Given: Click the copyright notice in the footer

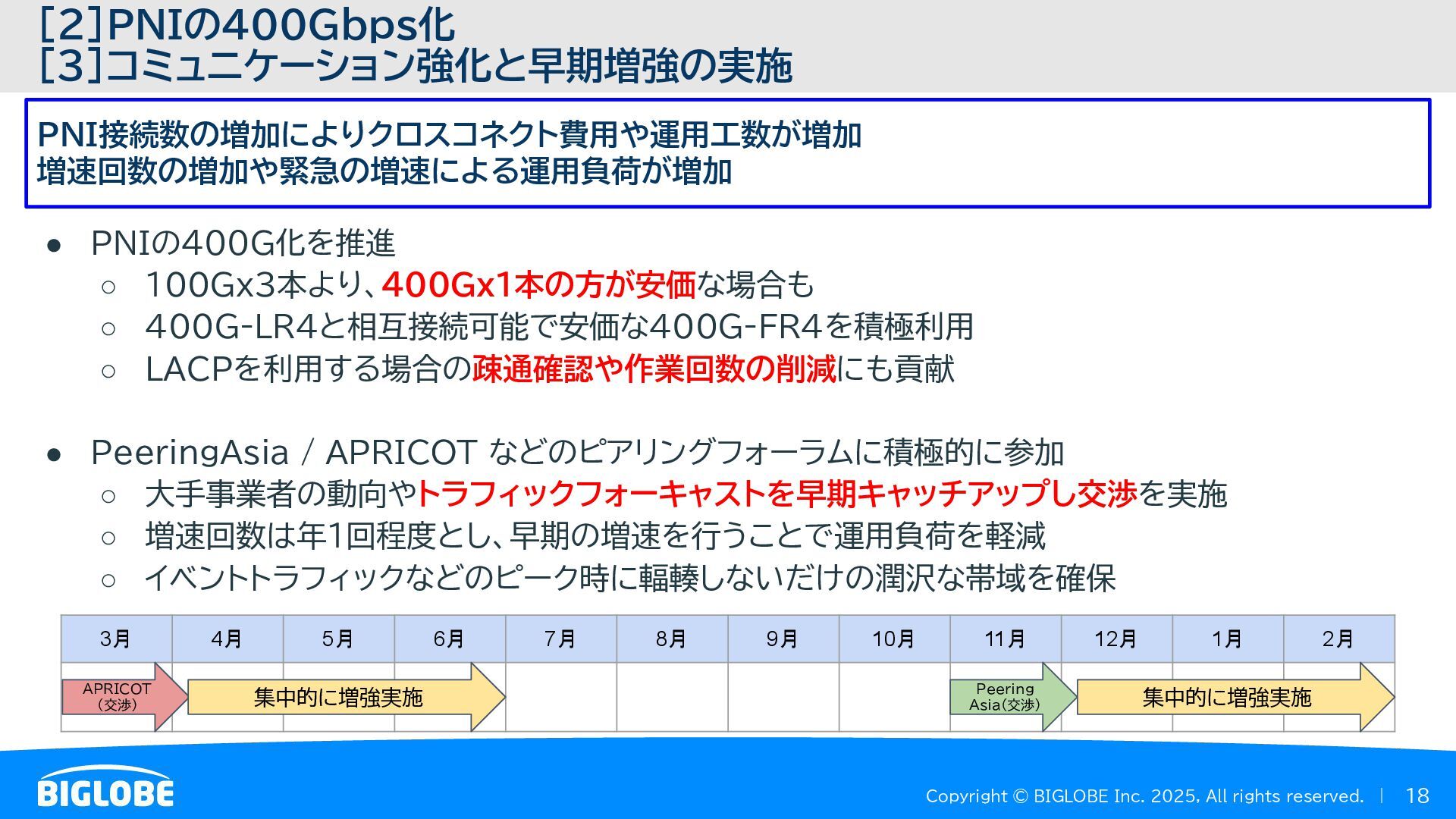Looking at the screenshot, I should click(1144, 796).
